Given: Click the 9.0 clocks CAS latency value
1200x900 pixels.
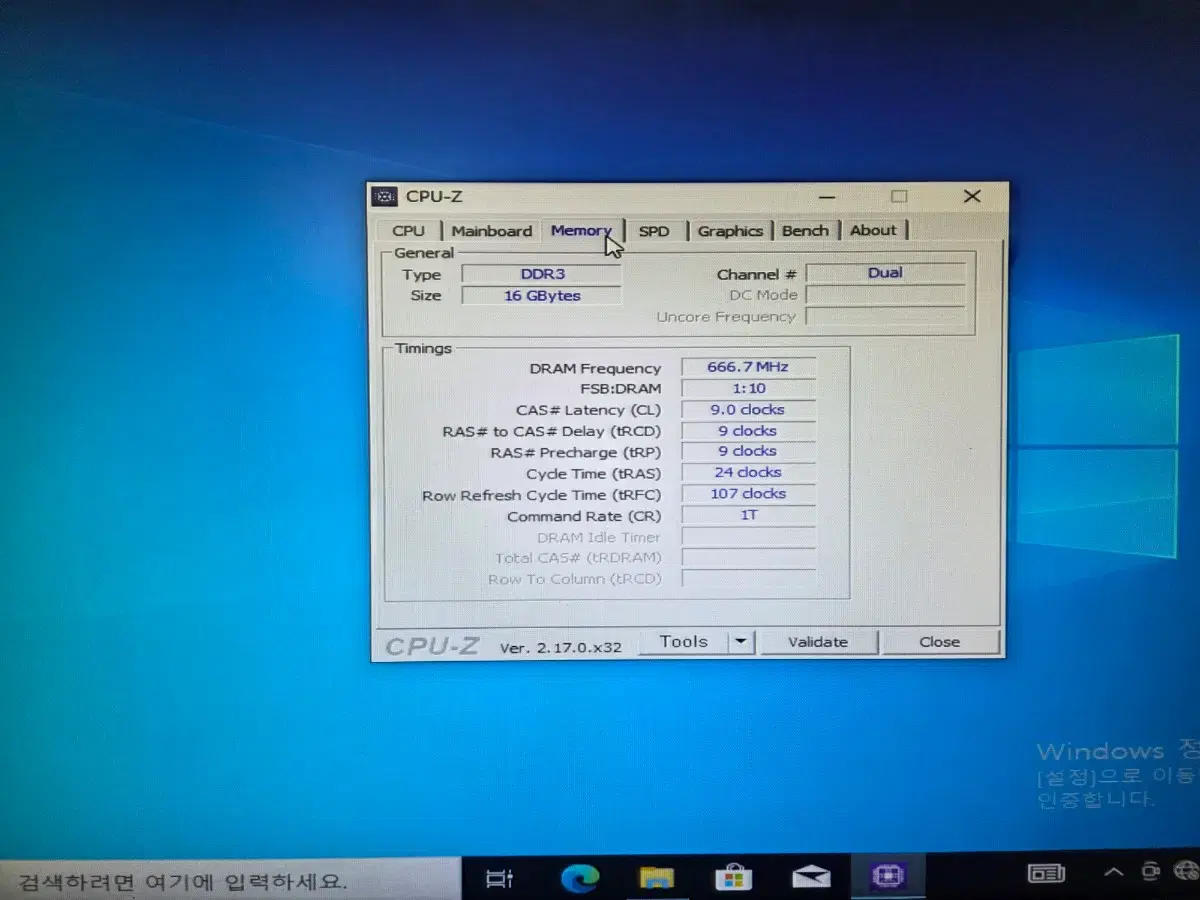Looking at the screenshot, I should (x=748, y=410).
